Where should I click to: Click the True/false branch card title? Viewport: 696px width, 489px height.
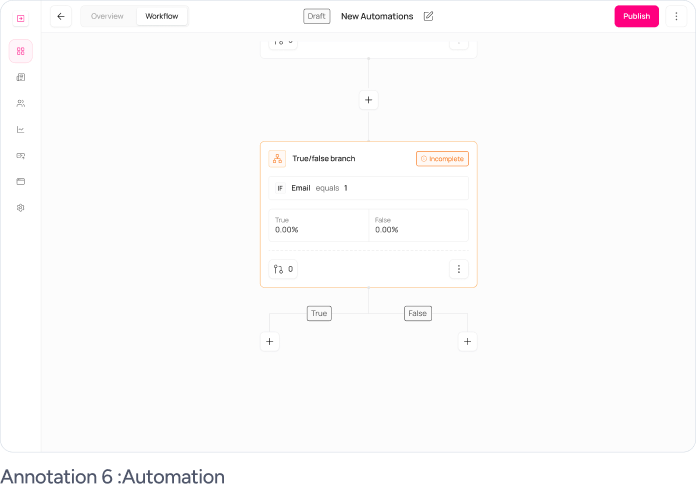[324, 158]
